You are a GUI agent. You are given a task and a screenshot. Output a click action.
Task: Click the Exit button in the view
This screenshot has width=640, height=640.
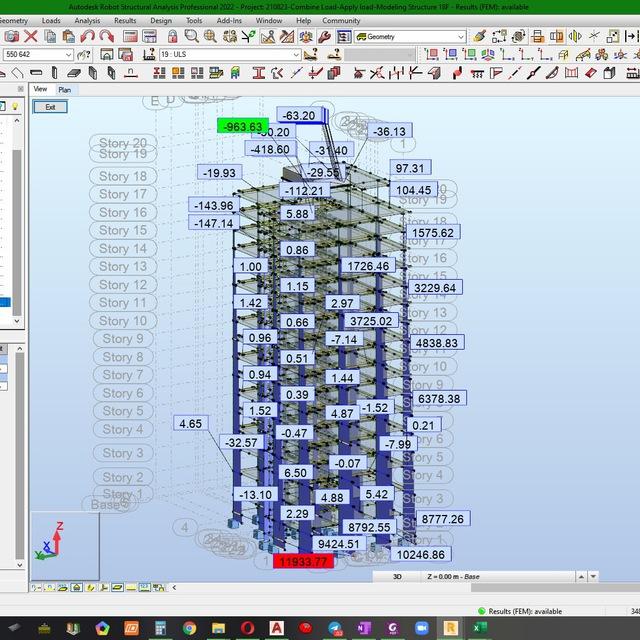(50, 107)
